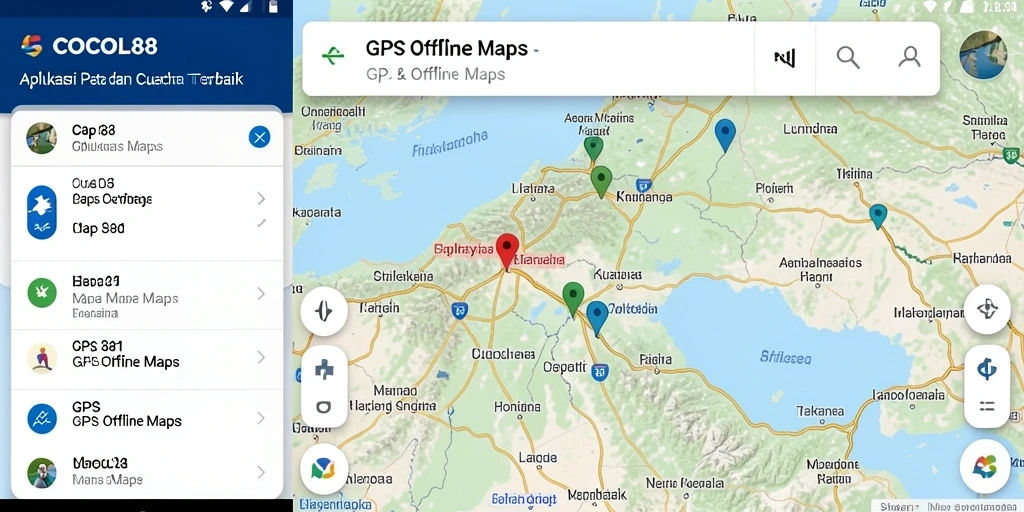Select the blue pin near Ooltoidon
Image resolution: width=1024 pixels, height=512 pixels.
(597, 318)
